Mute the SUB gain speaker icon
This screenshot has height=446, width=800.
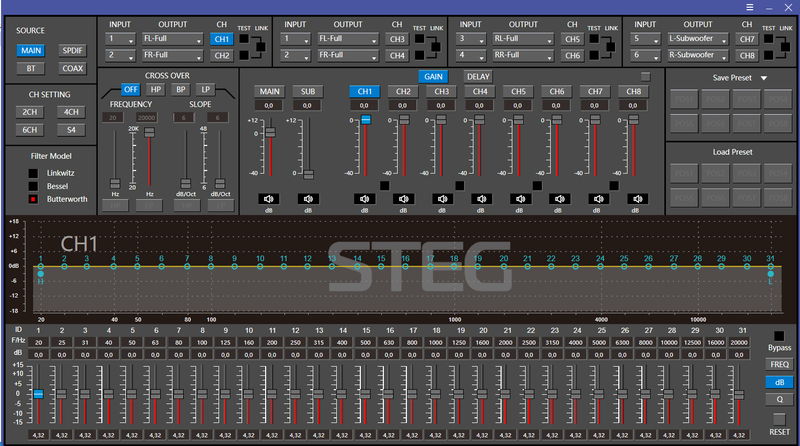(x=308, y=199)
